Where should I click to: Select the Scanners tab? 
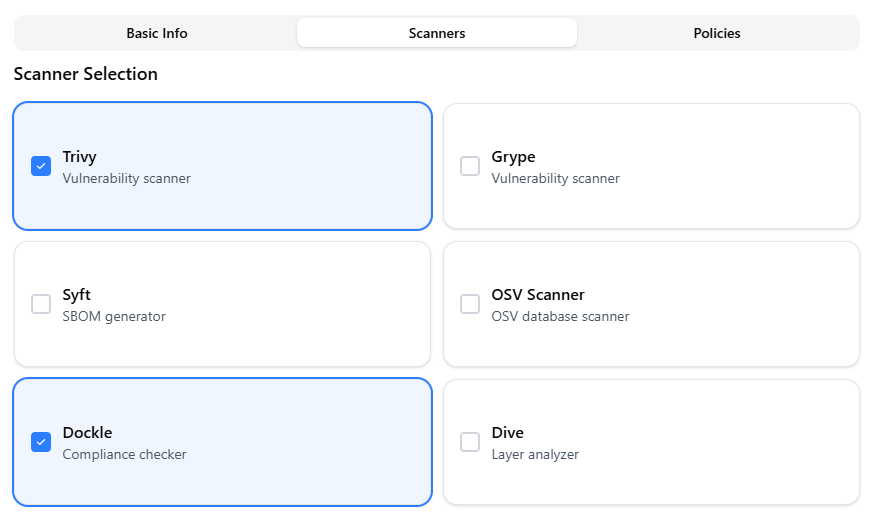pos(437,33)
